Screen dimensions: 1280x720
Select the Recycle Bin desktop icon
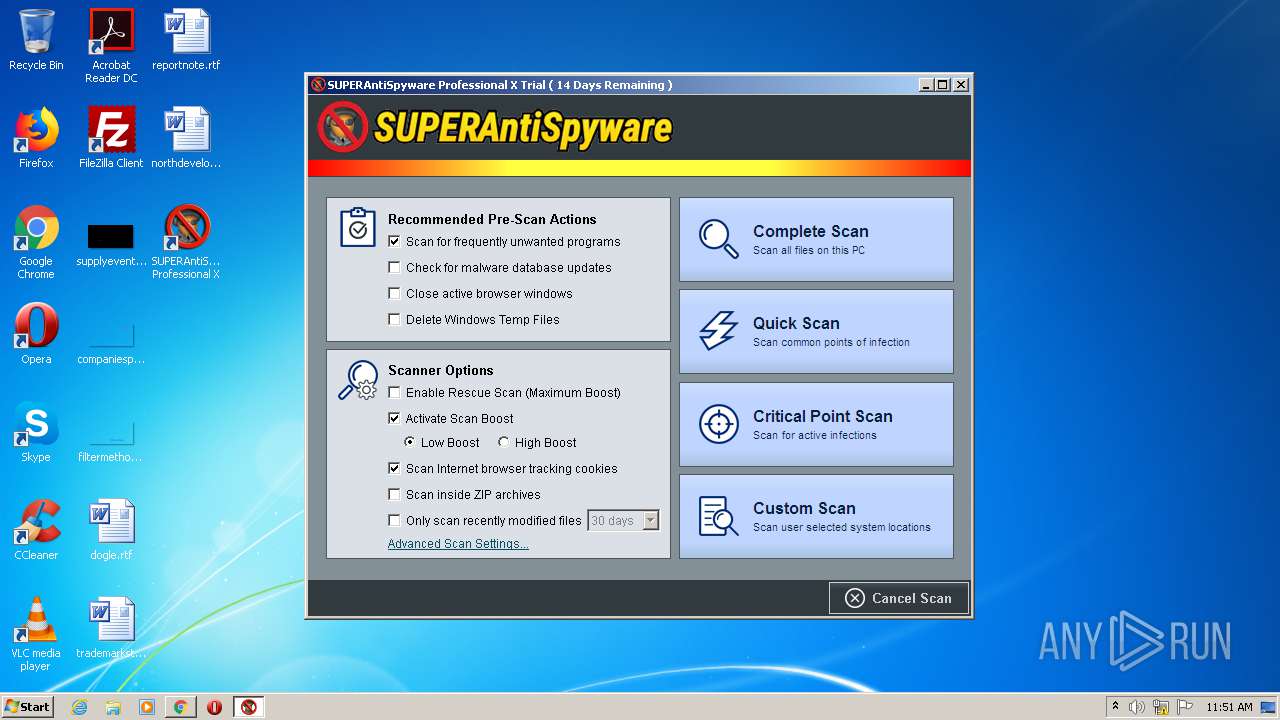tap(36, 40)
